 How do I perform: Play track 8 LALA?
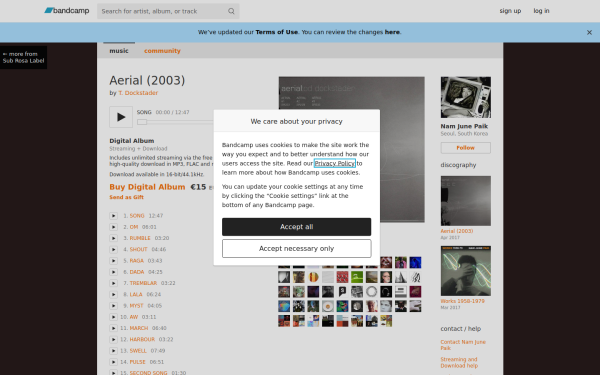pyautogui.click(x=114, y=294)
